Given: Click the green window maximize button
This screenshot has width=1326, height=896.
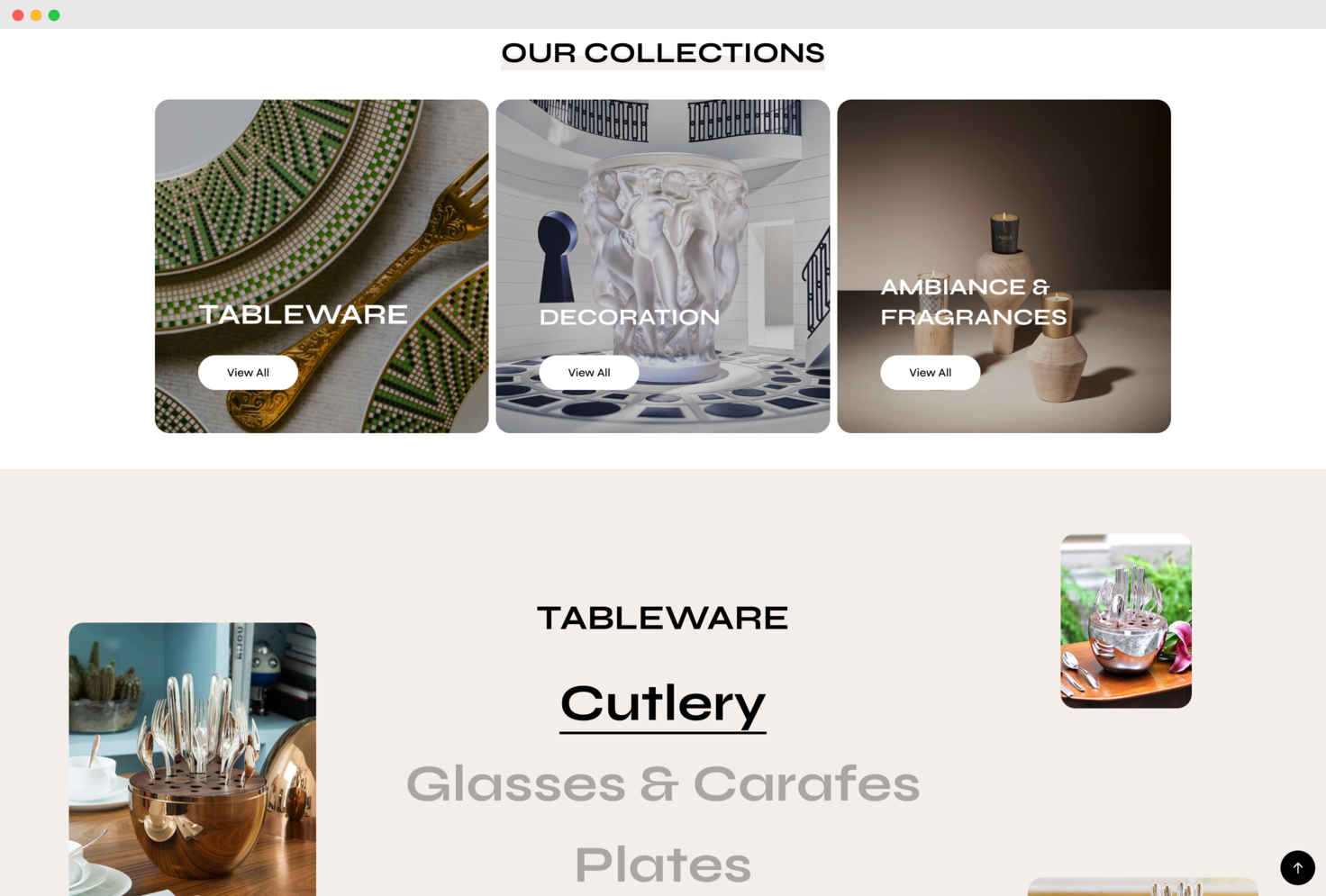Looking at the screenshot, I should click(x=54, y=15).
